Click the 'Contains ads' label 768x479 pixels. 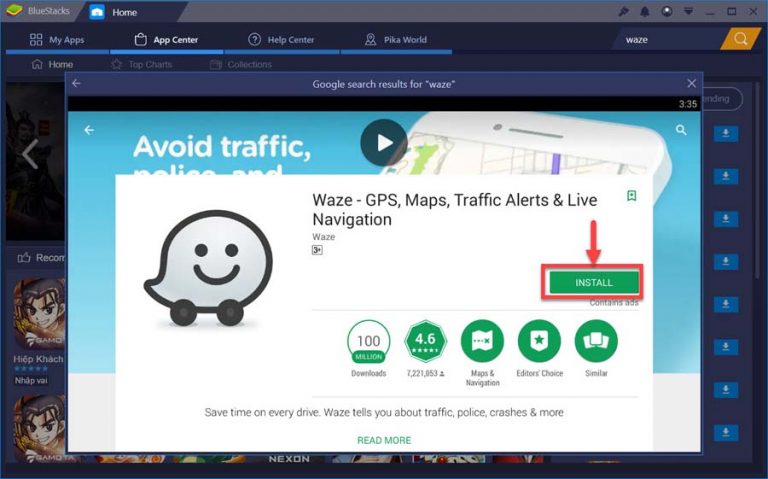[614, 303]
